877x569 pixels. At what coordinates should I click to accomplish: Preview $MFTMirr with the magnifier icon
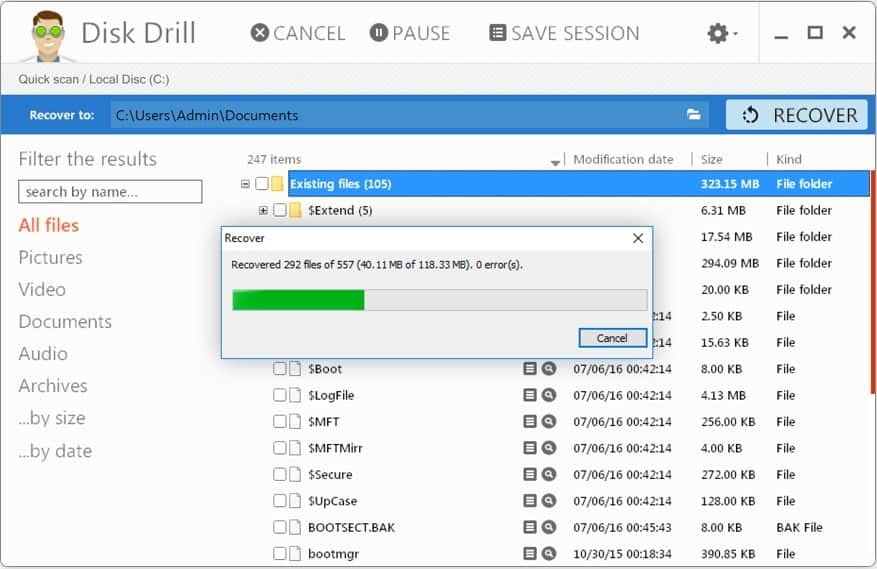click(549, 448)
